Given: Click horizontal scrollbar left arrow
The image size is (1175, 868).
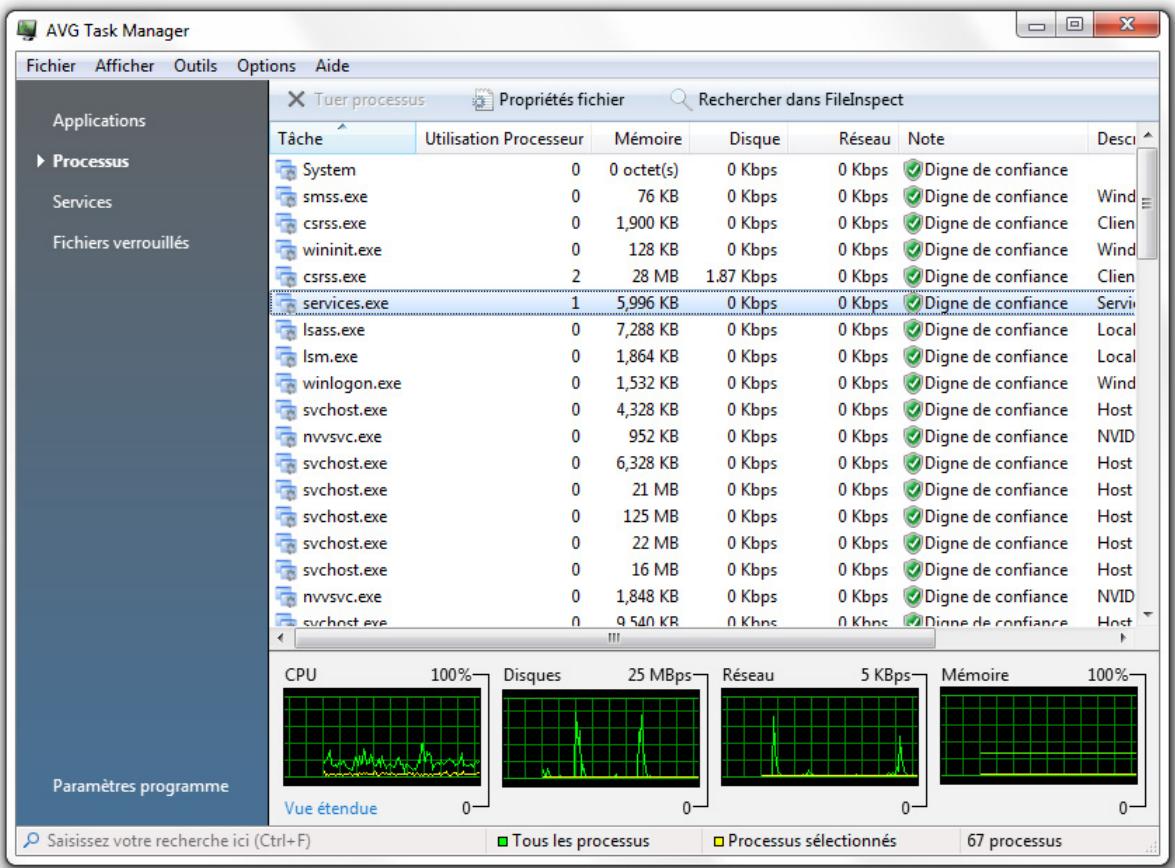Looking at the screenshot, I should pyautogui.click(x=281, y=639).
